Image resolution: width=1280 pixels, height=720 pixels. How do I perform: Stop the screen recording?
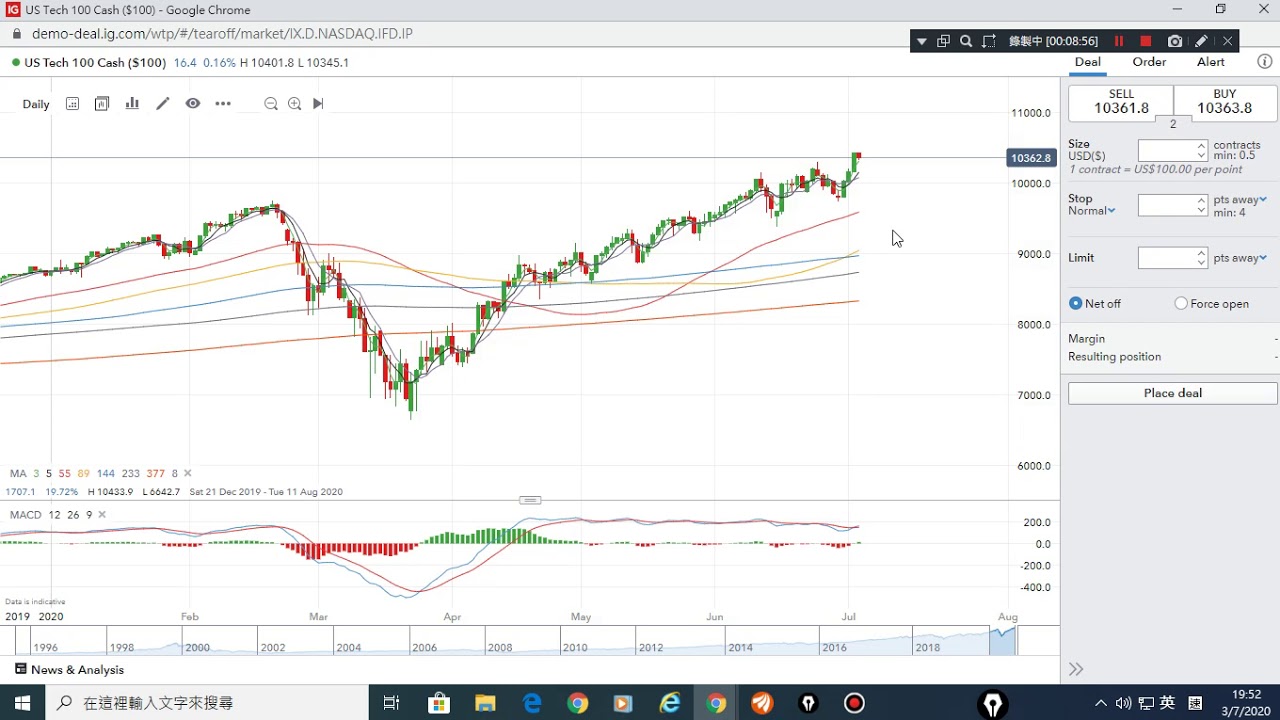tap(1146, 41)
